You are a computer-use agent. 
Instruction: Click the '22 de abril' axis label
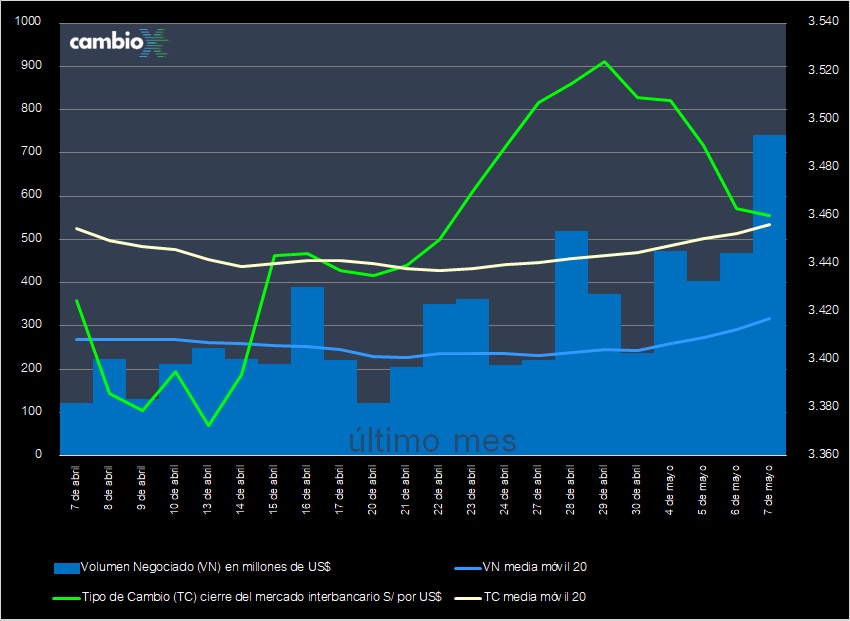coord(439,489)
